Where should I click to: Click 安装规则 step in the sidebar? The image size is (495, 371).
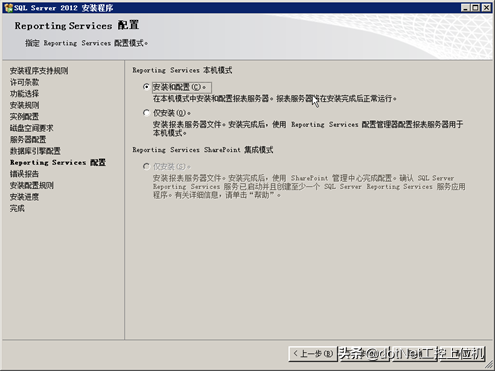click(x=24, y=105)
